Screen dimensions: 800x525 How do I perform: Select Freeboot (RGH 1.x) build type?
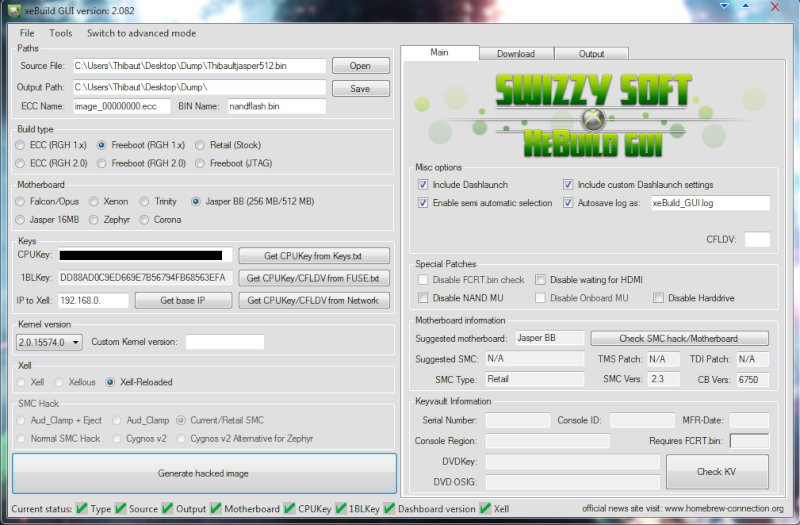(141, 145)
